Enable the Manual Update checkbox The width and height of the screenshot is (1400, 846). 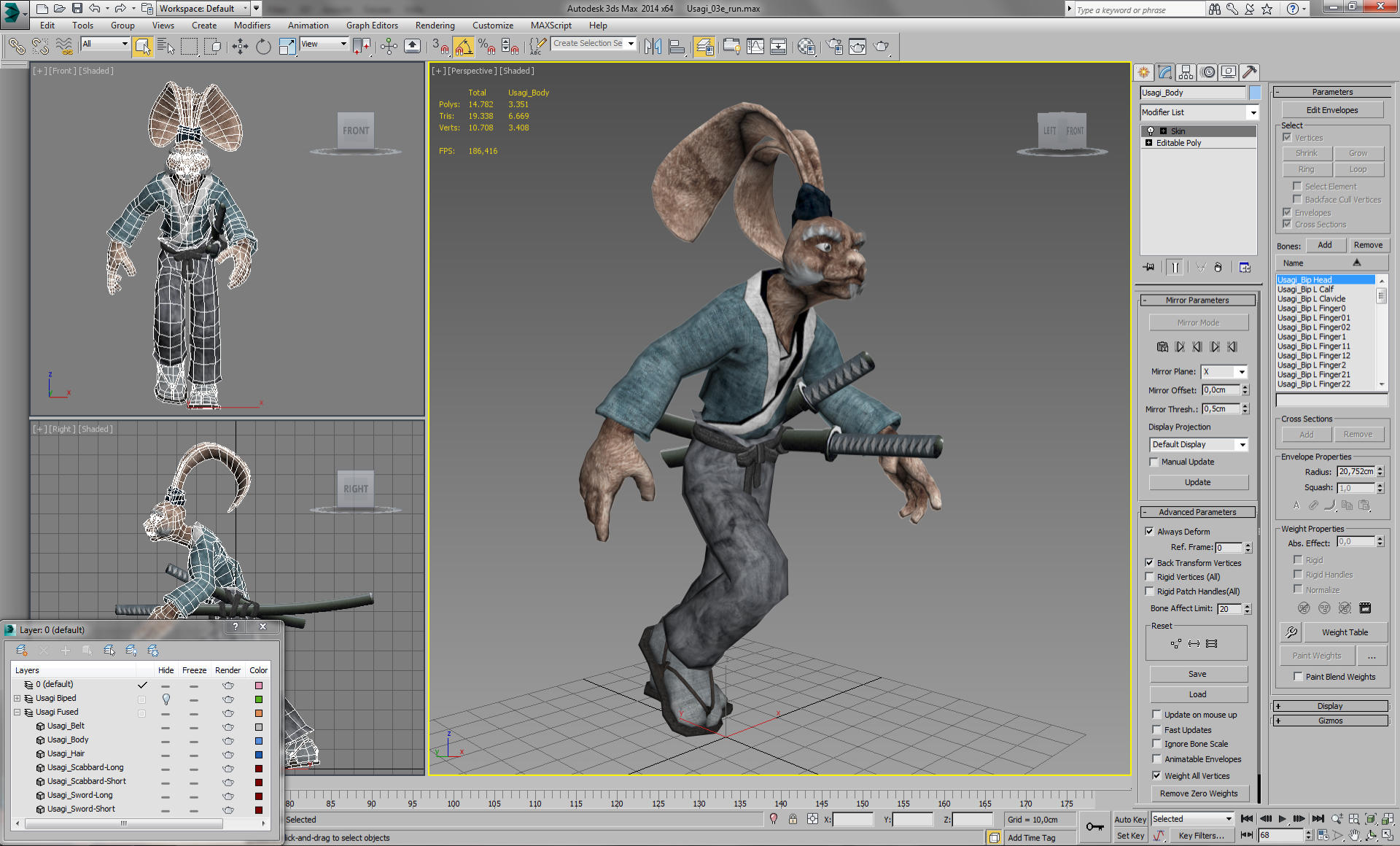(x=1154, y=462)
